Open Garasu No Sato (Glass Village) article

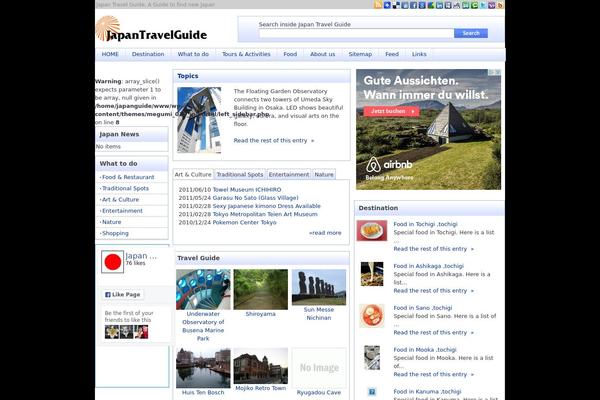255,198
